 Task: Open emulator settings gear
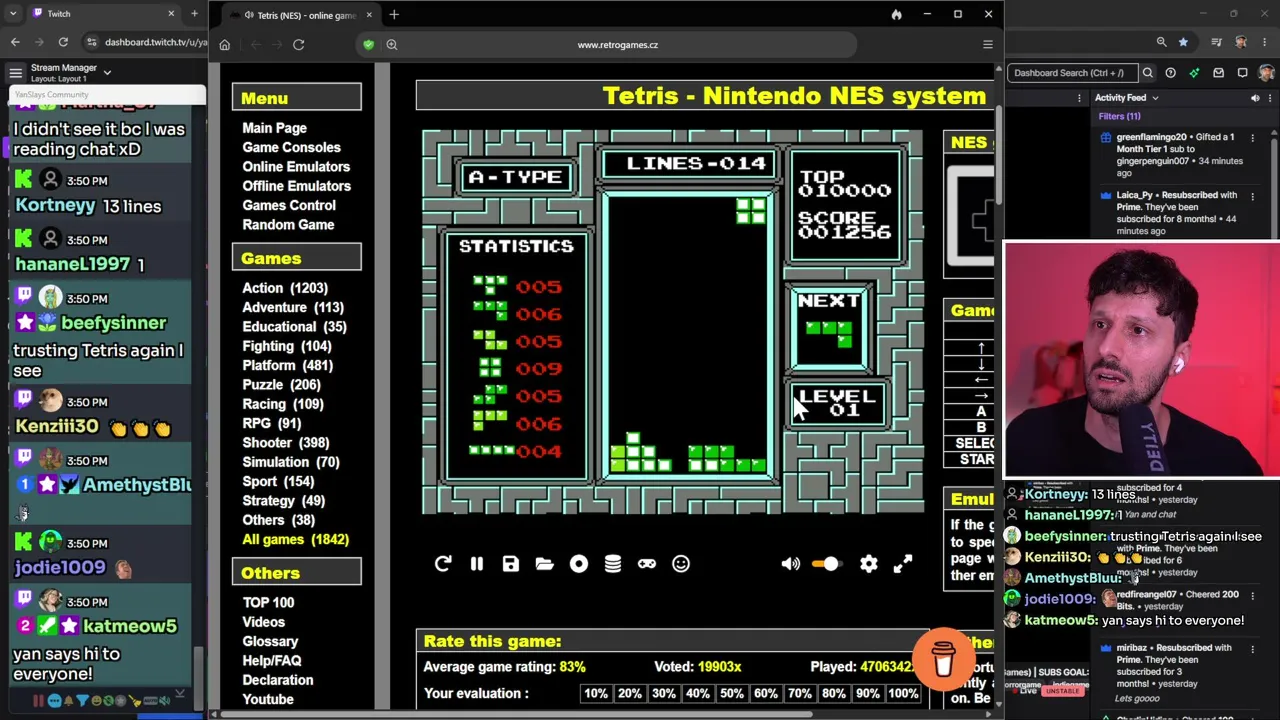[x=869, y=564]
